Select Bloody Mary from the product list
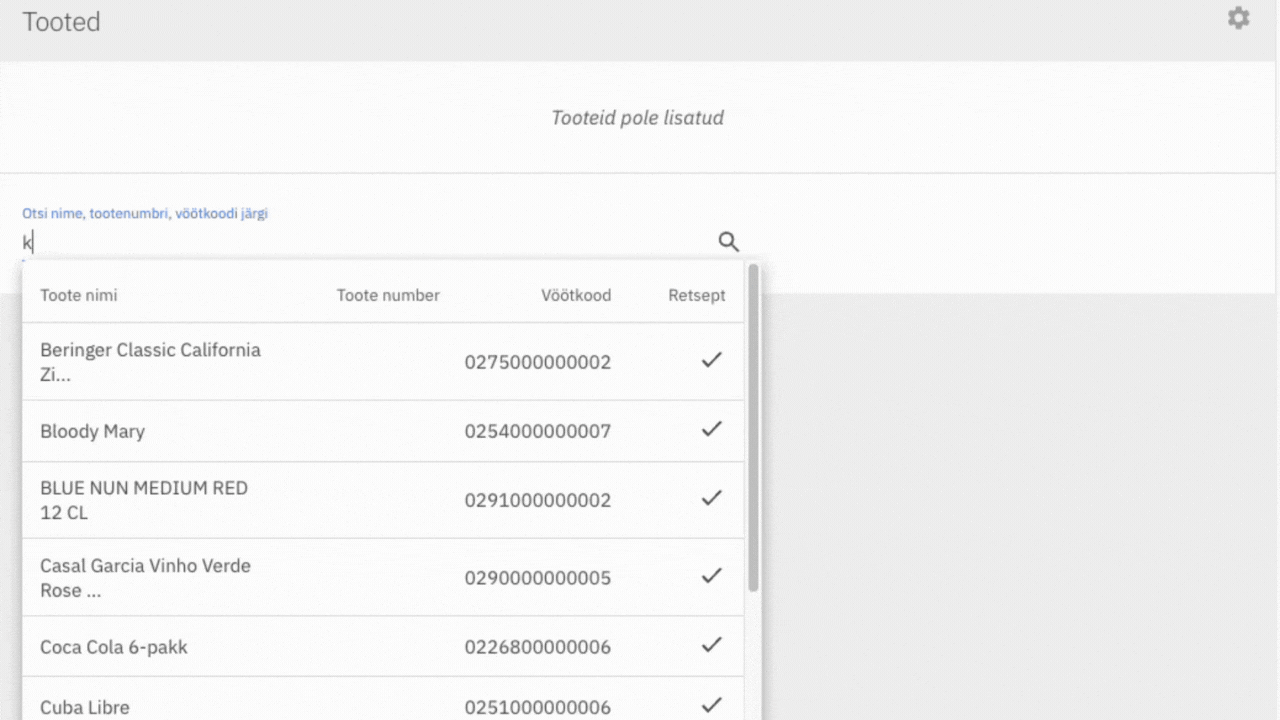 coord(93,431)
